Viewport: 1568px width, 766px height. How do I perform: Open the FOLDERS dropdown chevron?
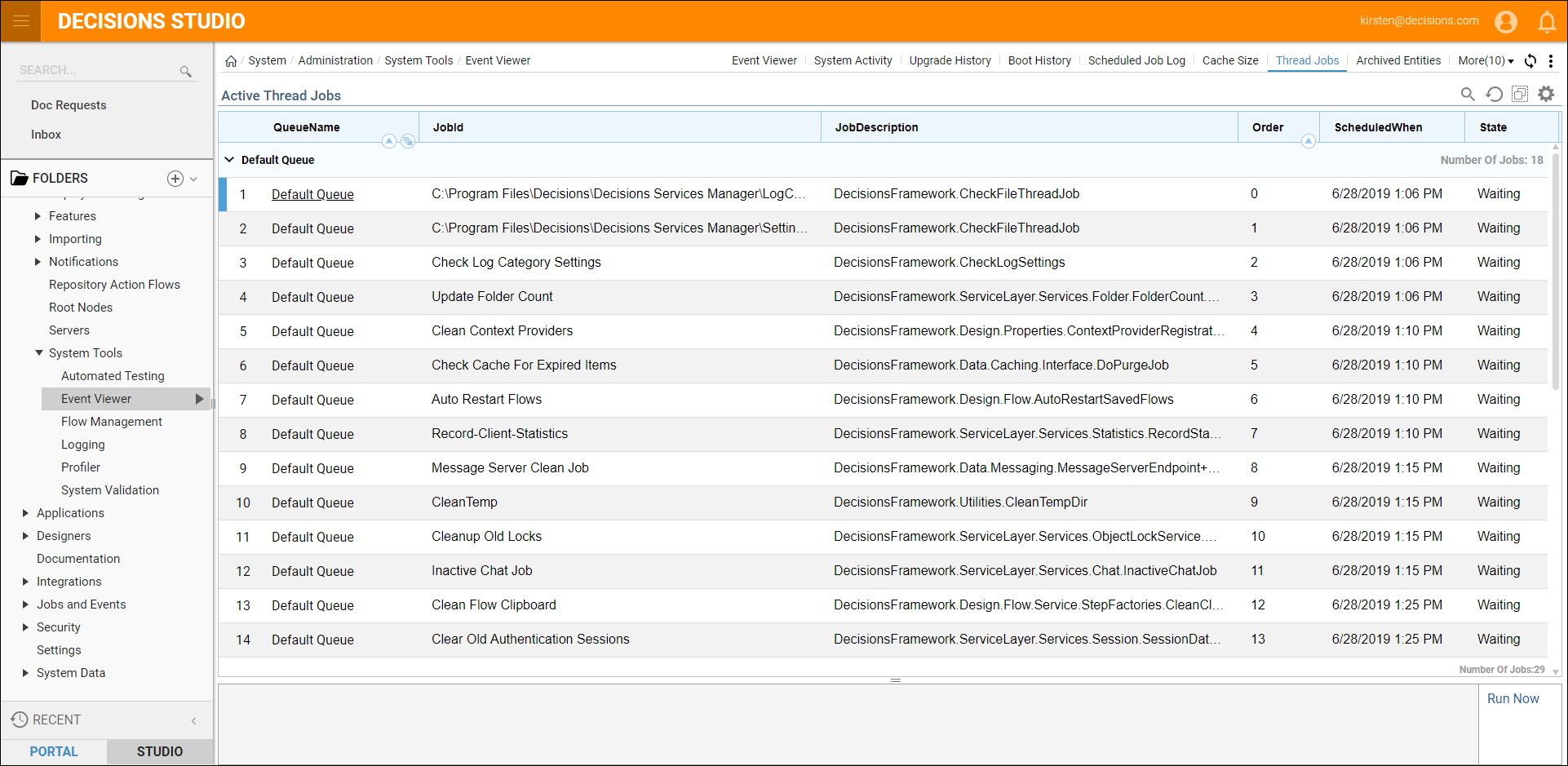coord(193,179)
